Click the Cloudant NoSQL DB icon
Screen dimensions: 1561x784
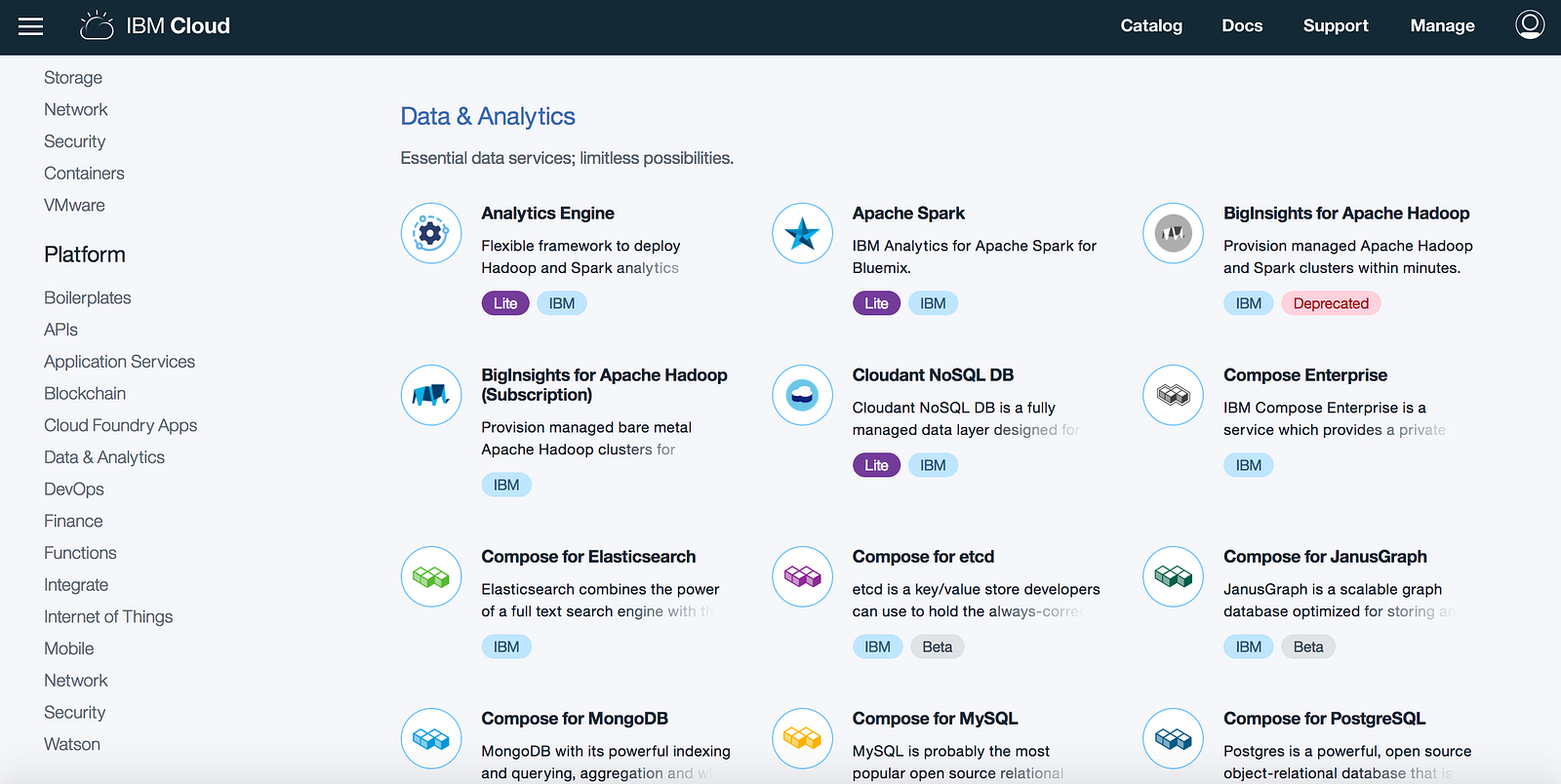(802, 395)
